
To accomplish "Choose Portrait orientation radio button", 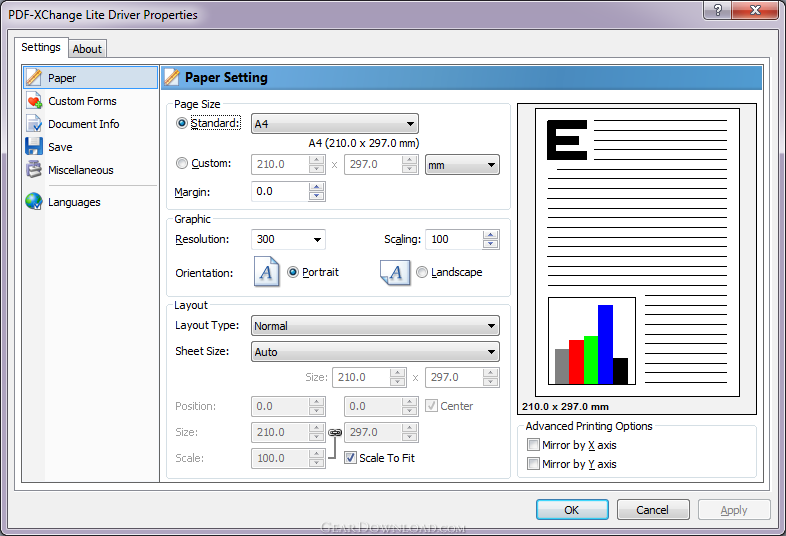I will [x=293, y=272].
